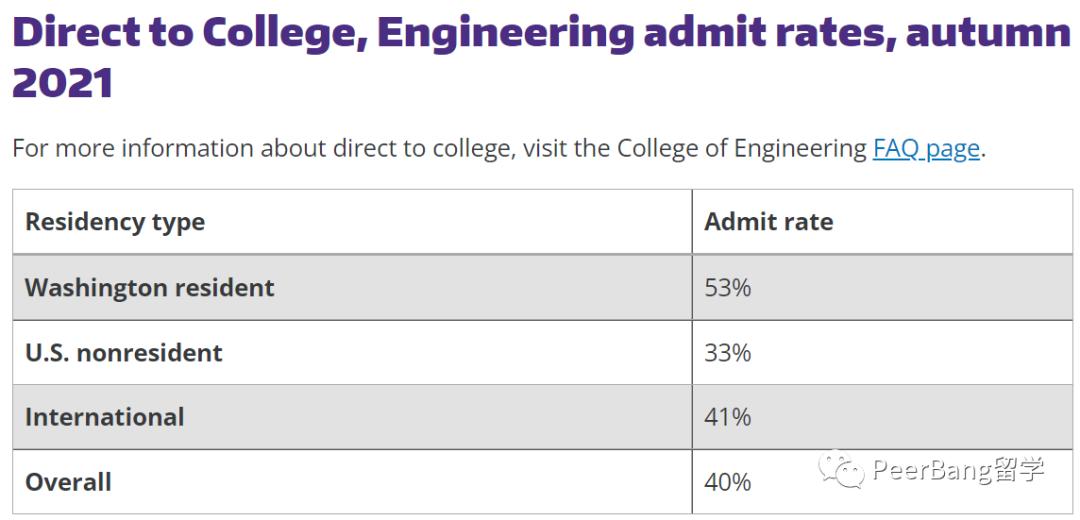Click the 41% admit rate cell
Image resolution: width=1080 pixels, height=520 pixels.
coord(727,417)
